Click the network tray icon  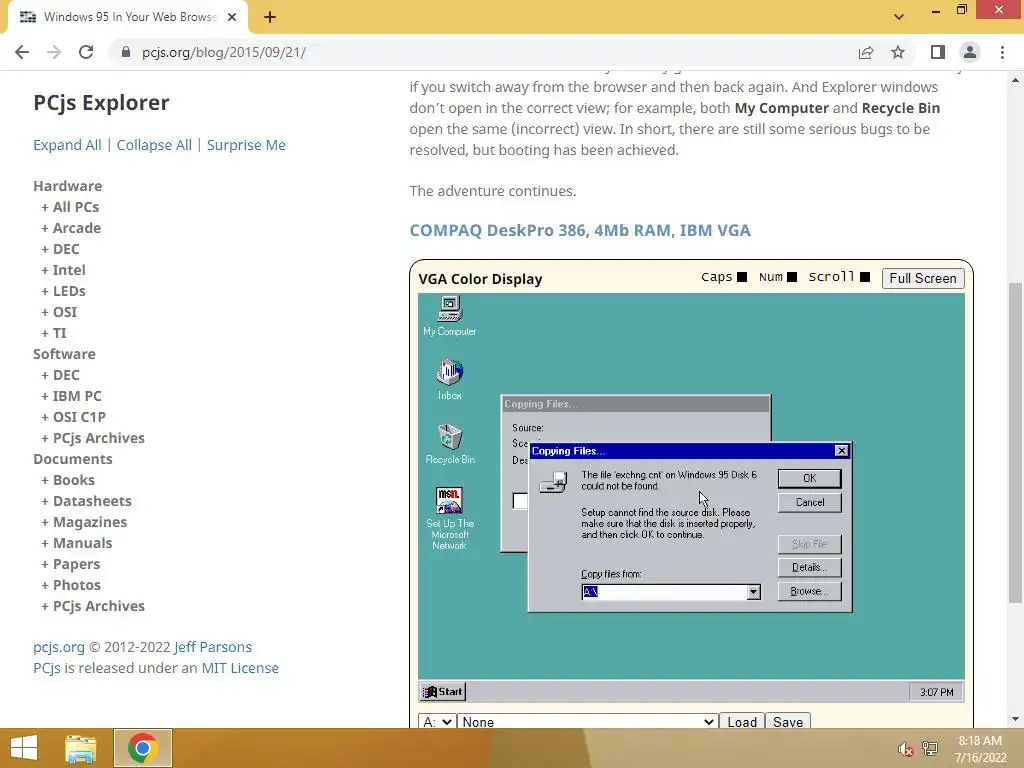929,749
